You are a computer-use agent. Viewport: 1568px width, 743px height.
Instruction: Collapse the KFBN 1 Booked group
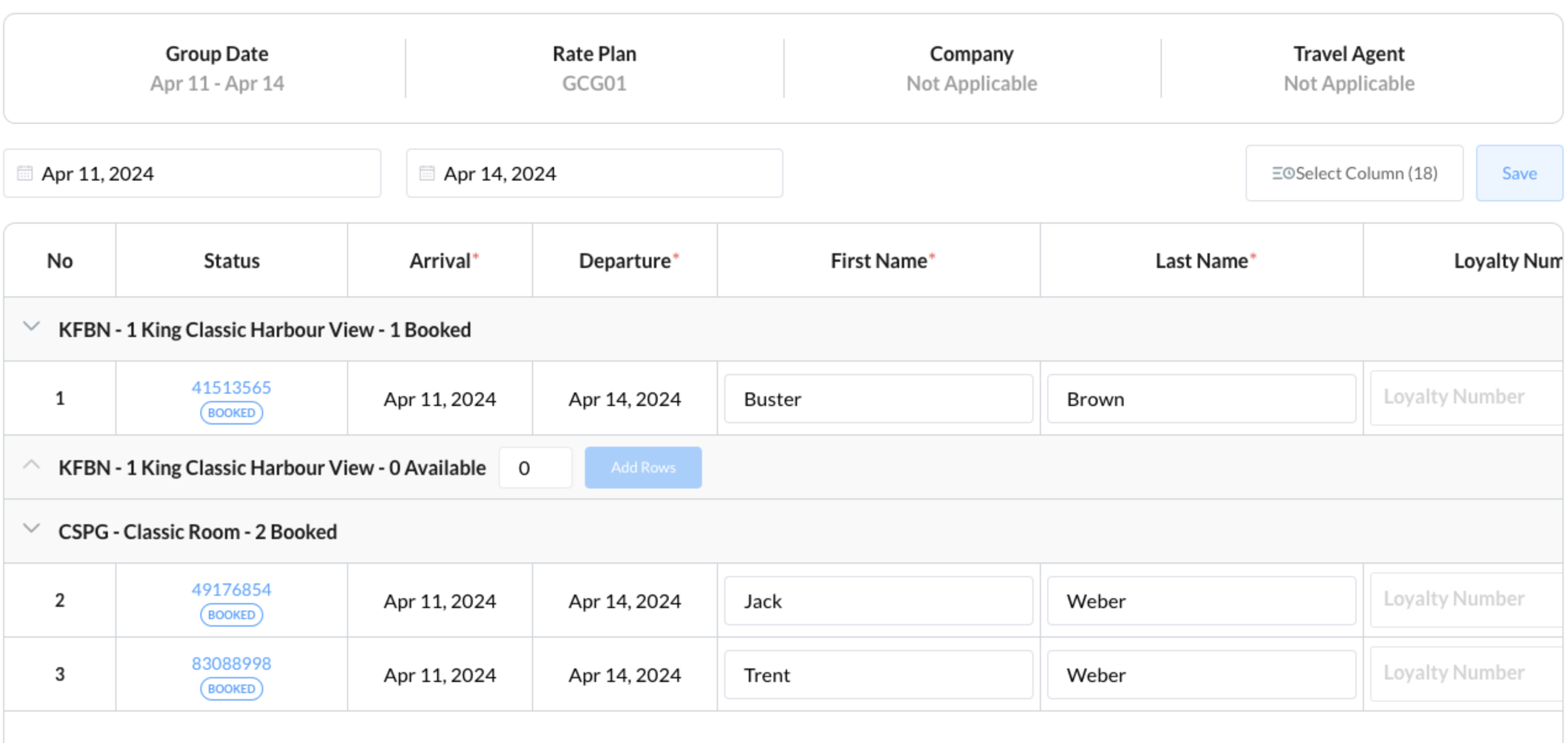(x=31, y=327)
